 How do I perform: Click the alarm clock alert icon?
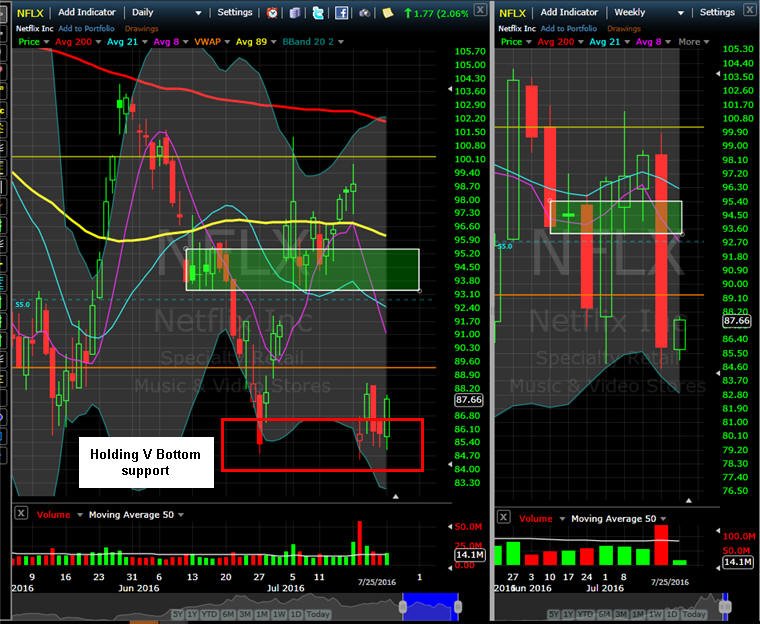click(x=272, y=13)
